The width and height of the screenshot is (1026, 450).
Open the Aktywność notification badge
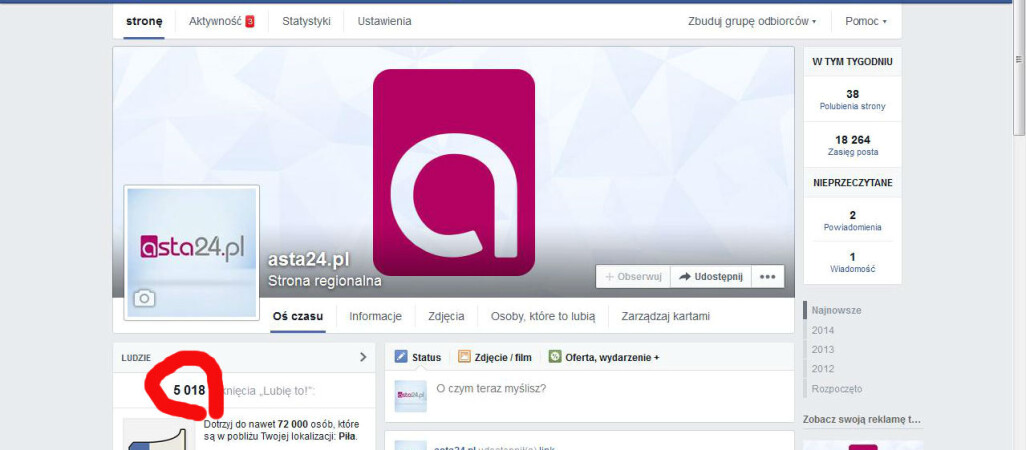pos(250,22)
